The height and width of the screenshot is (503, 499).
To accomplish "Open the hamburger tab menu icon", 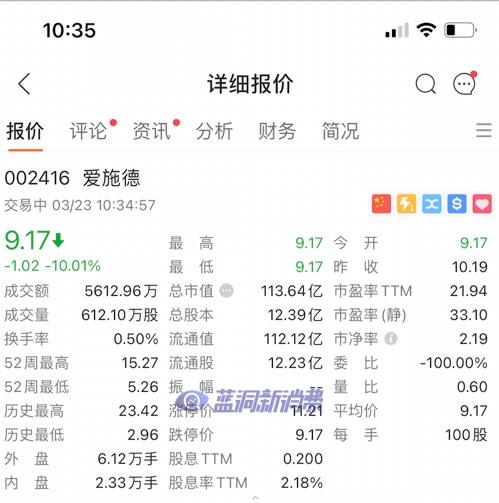I will [484, 130].
